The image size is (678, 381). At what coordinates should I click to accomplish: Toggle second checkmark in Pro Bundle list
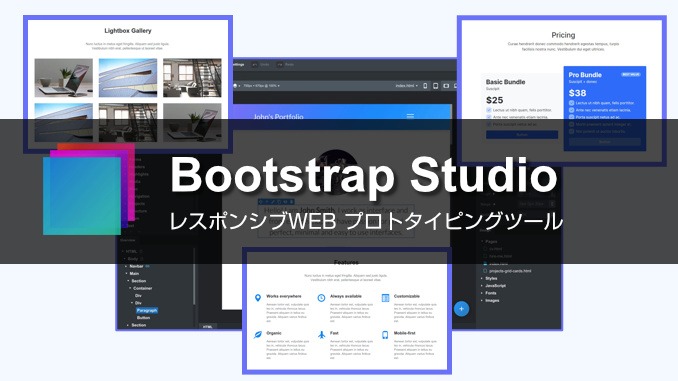click(572, 110)
